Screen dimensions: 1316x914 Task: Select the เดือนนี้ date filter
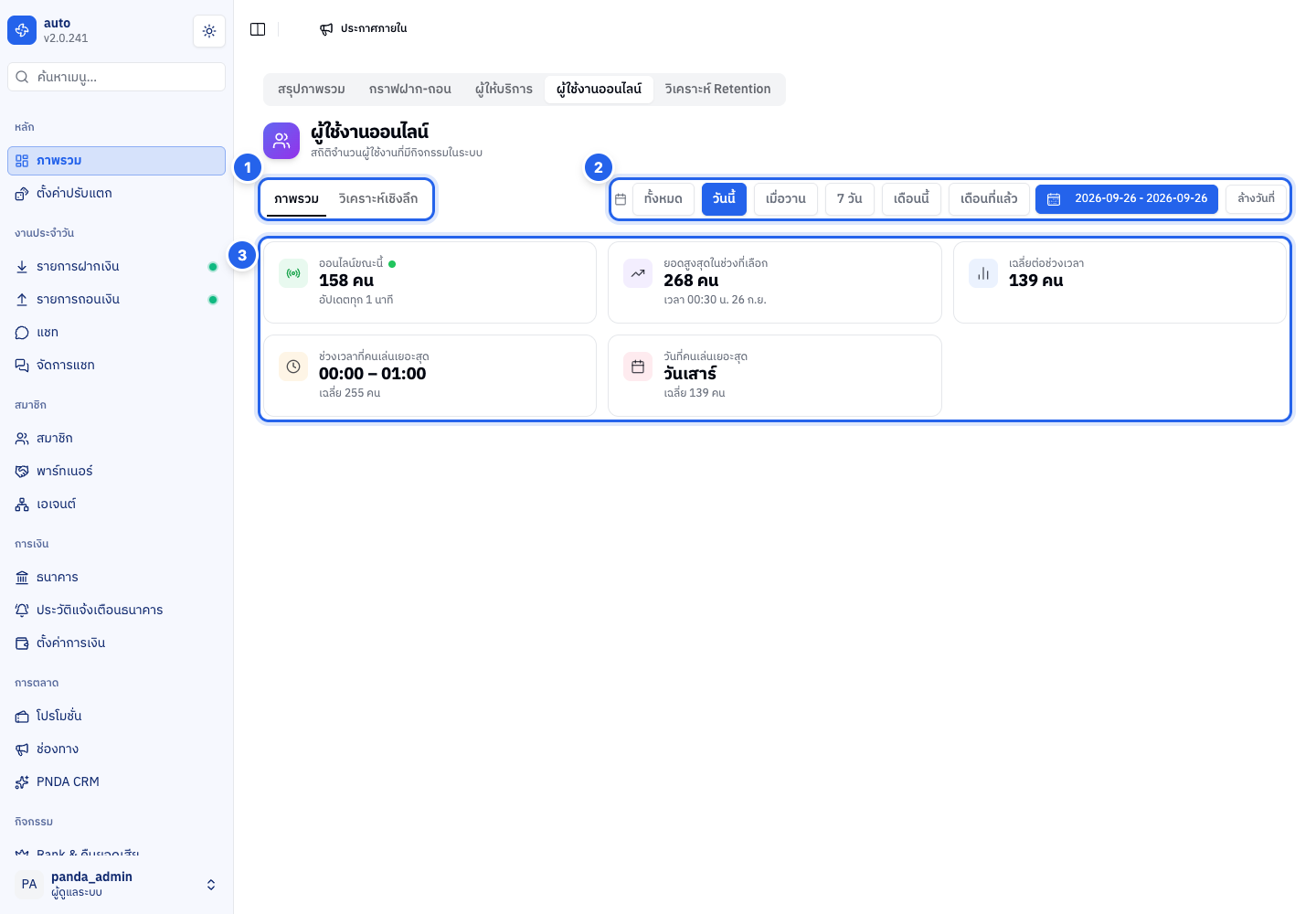coord(911,199)
